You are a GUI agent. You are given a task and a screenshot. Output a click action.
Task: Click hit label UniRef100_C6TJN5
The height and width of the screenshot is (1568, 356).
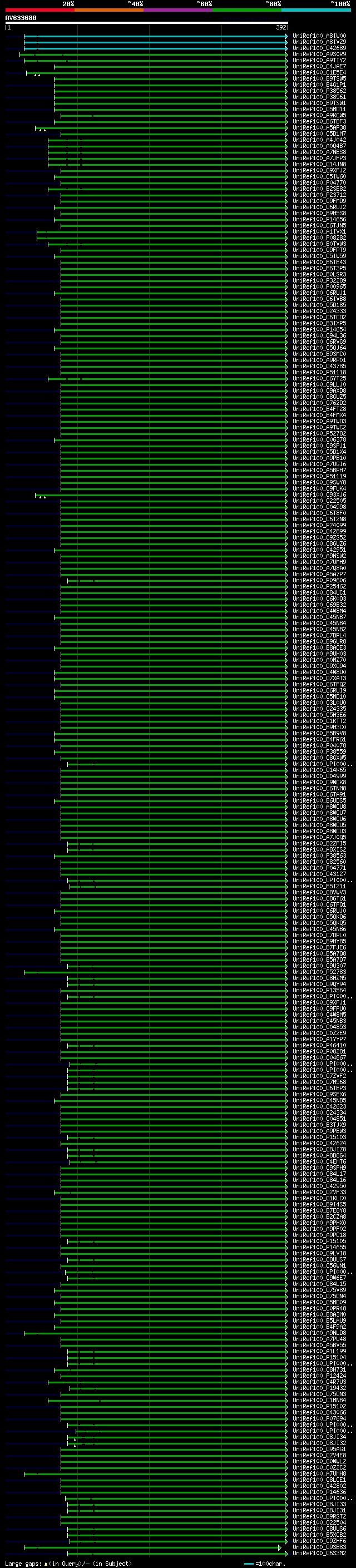[319, 226]
